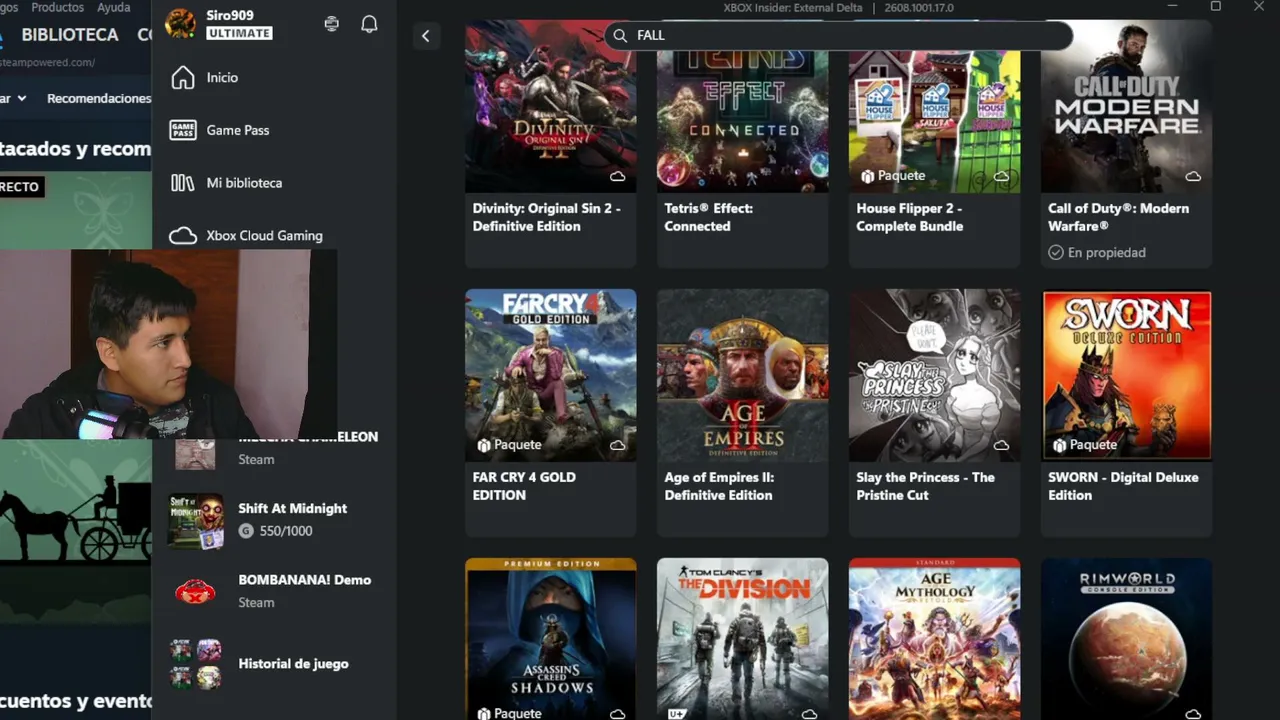Open the Productos menu in Steam
This screenshot has height=720, width=1280.
tap(58, 7)
